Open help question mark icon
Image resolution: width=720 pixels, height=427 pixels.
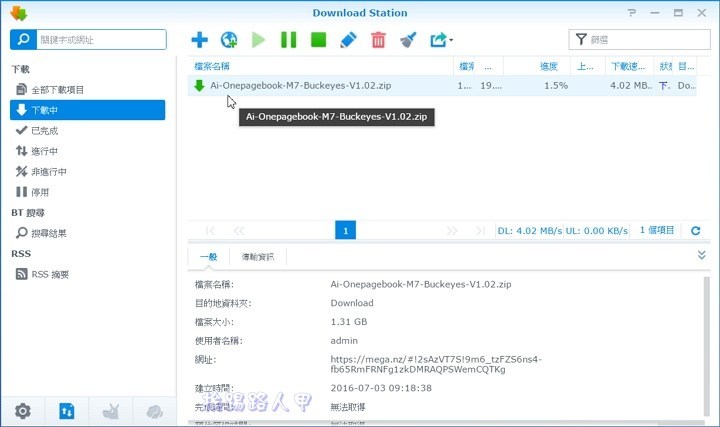632,13
